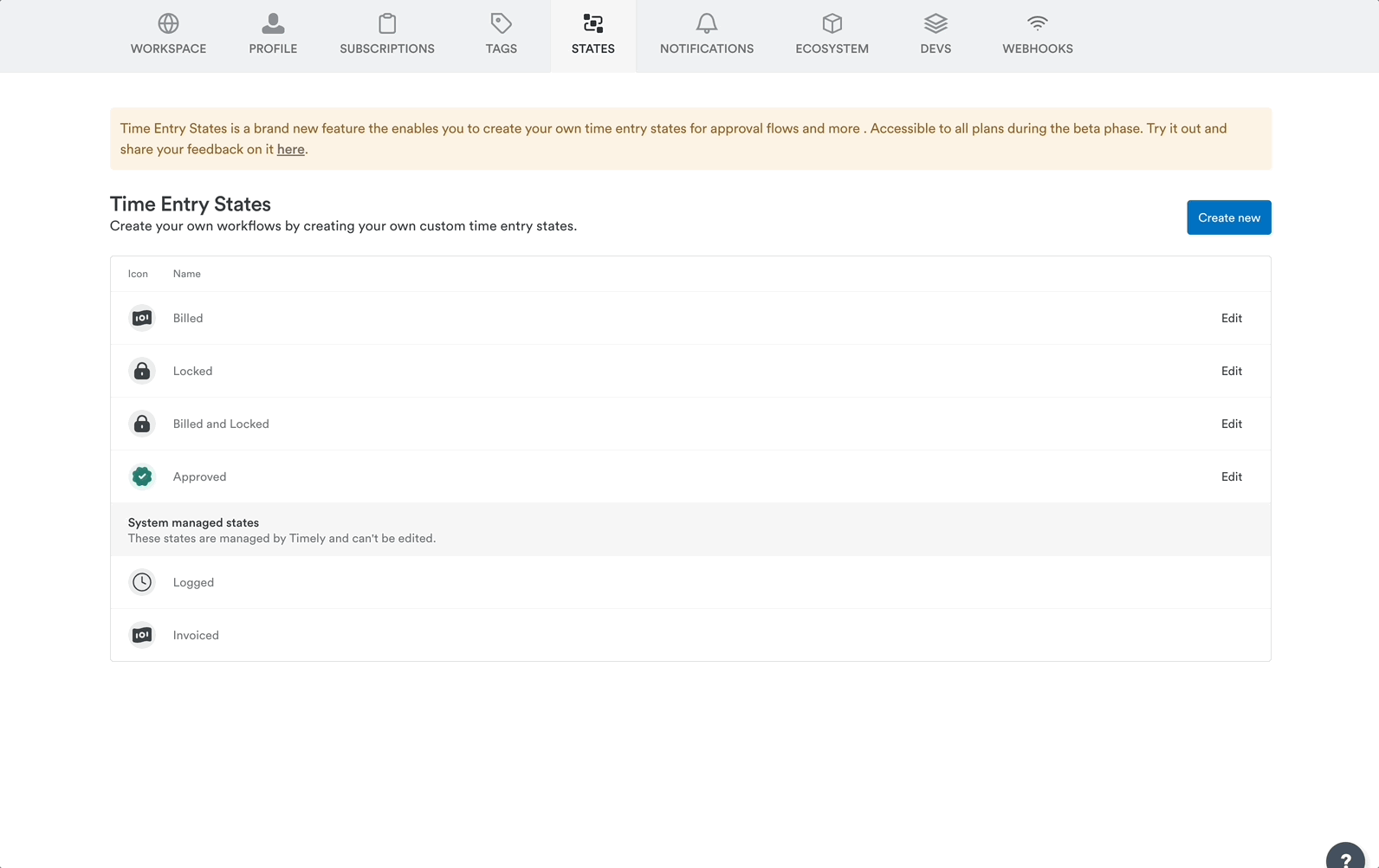The width and height of the screenshot is (1379, 868).
Task: Click the Logged state clock icon
Action: tap(142, 582)
